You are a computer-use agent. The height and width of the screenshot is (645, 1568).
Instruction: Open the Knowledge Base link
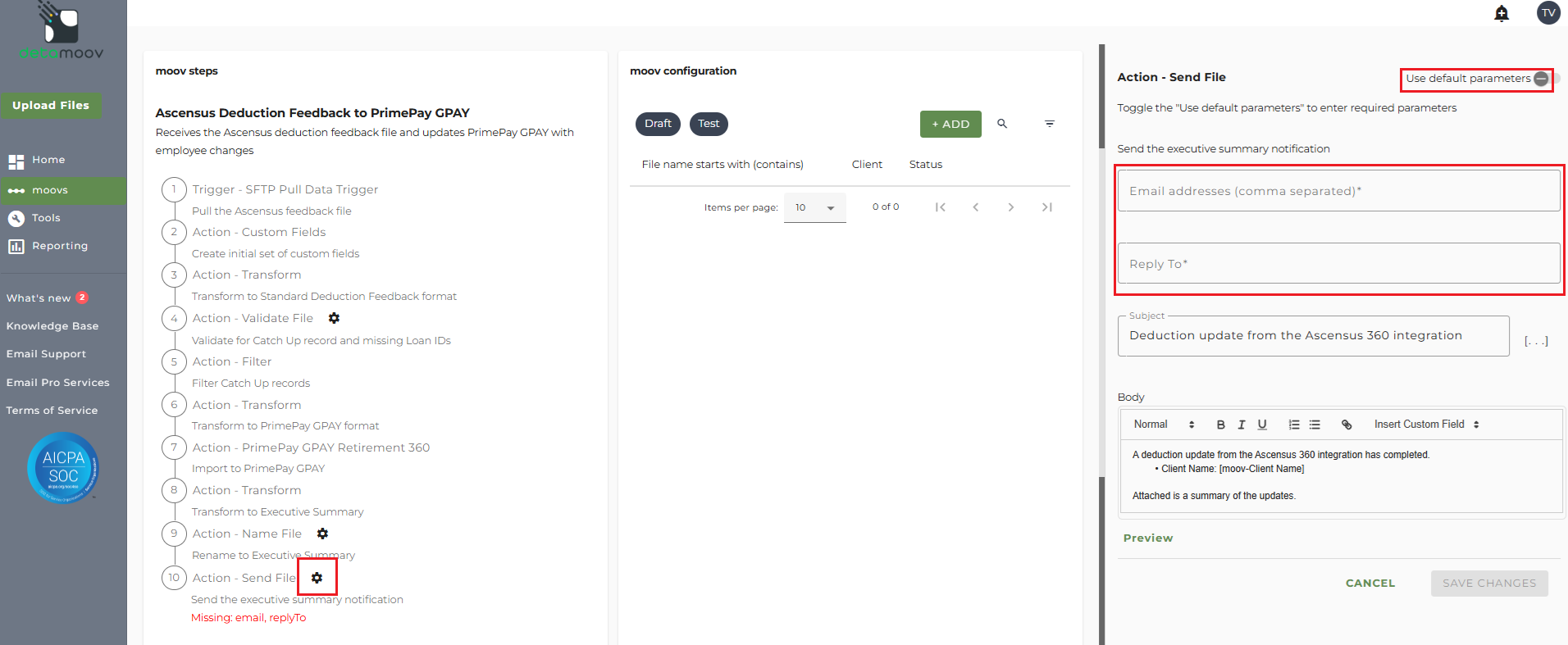52,326
